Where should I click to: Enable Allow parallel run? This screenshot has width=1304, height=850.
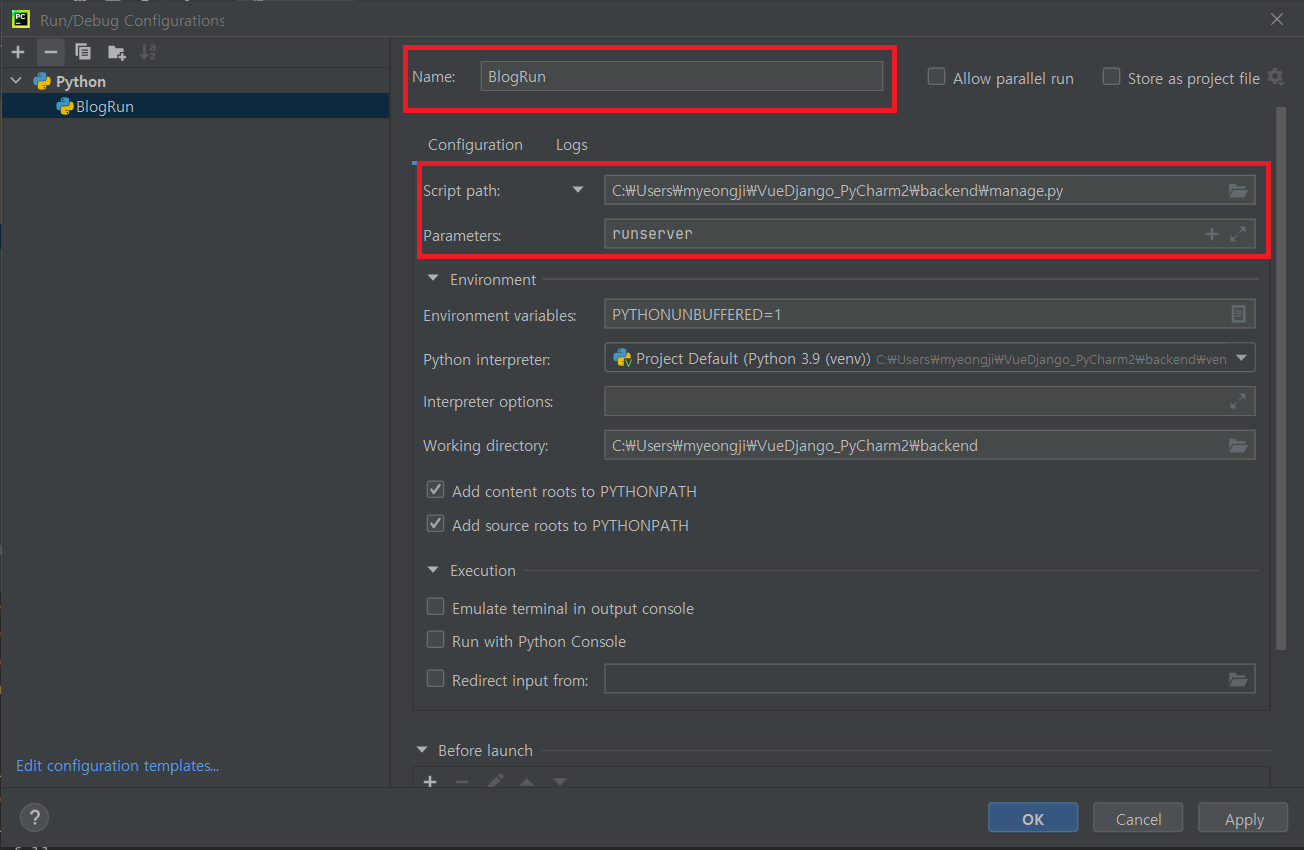(936, 77)
